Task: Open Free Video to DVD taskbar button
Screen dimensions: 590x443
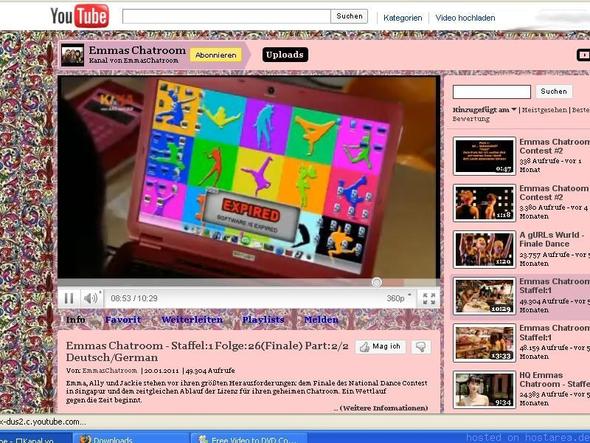Action: (x=249, y=439)
